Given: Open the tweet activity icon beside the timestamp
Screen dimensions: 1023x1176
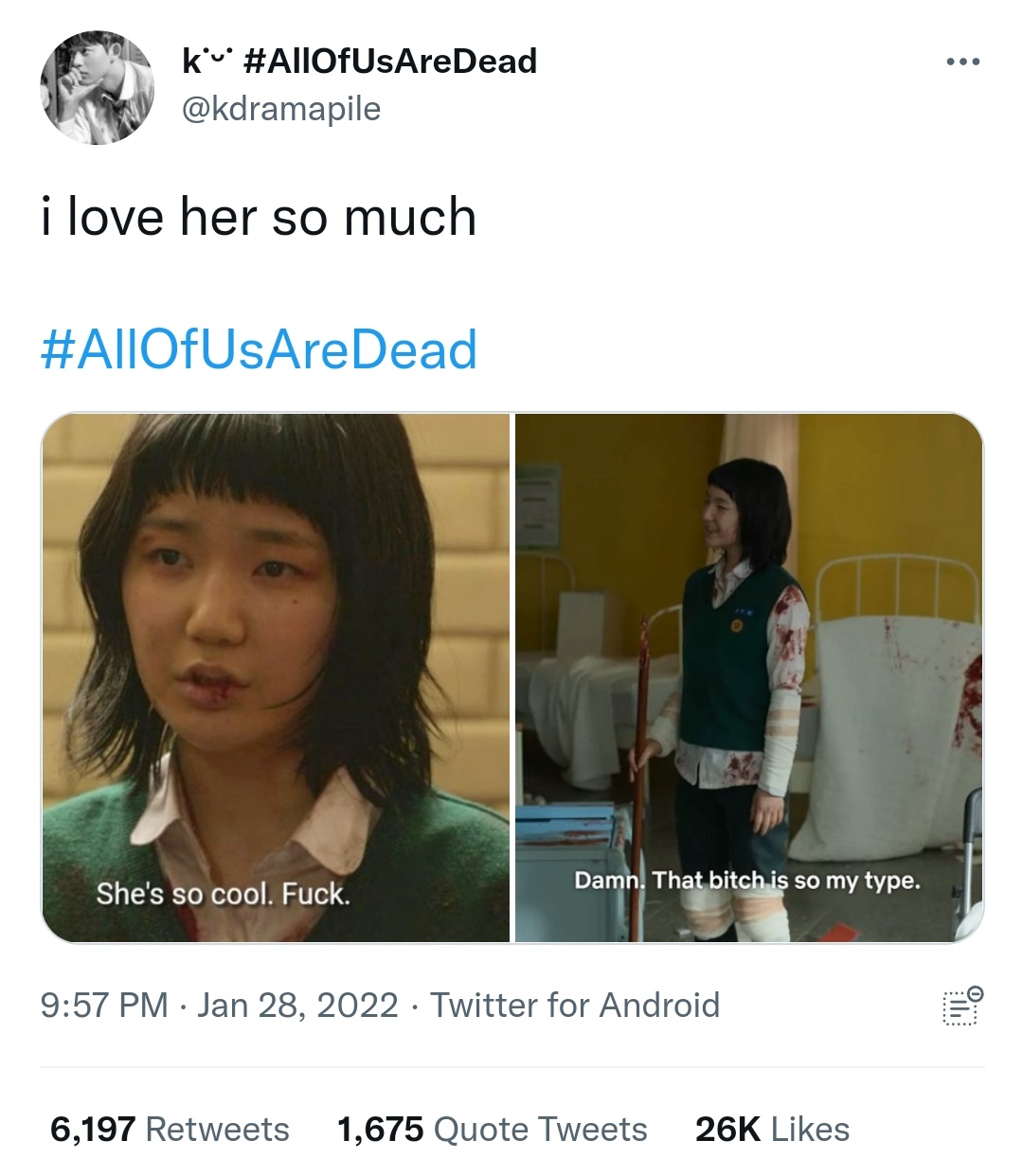Looking at the screenshot, I should tap(962, 1006).
